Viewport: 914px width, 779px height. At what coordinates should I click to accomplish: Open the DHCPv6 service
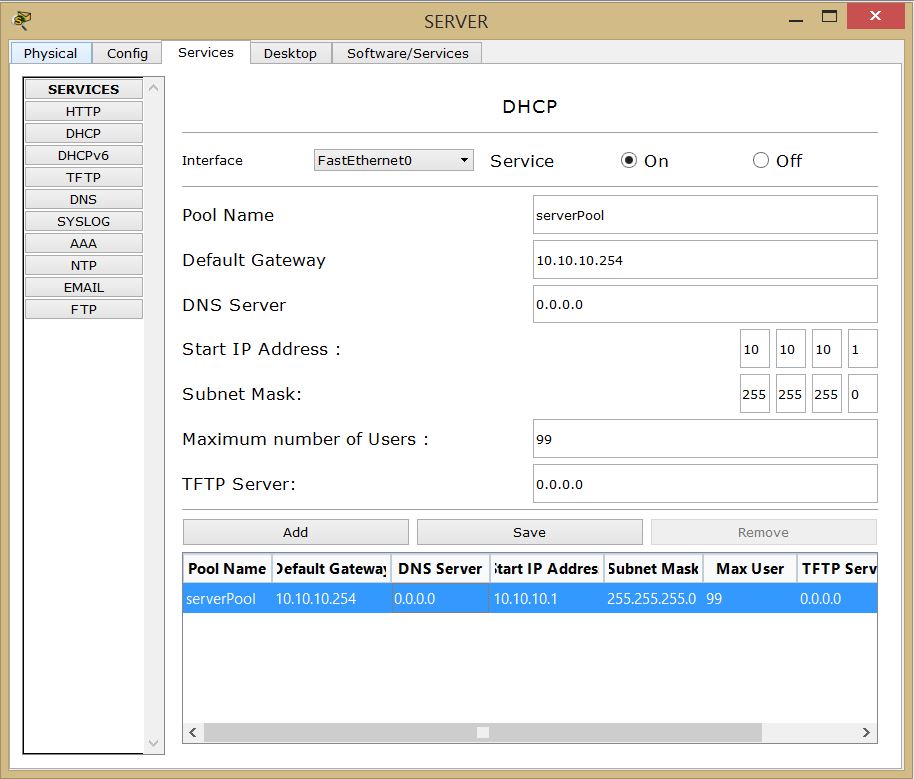[x=83, y=156]
